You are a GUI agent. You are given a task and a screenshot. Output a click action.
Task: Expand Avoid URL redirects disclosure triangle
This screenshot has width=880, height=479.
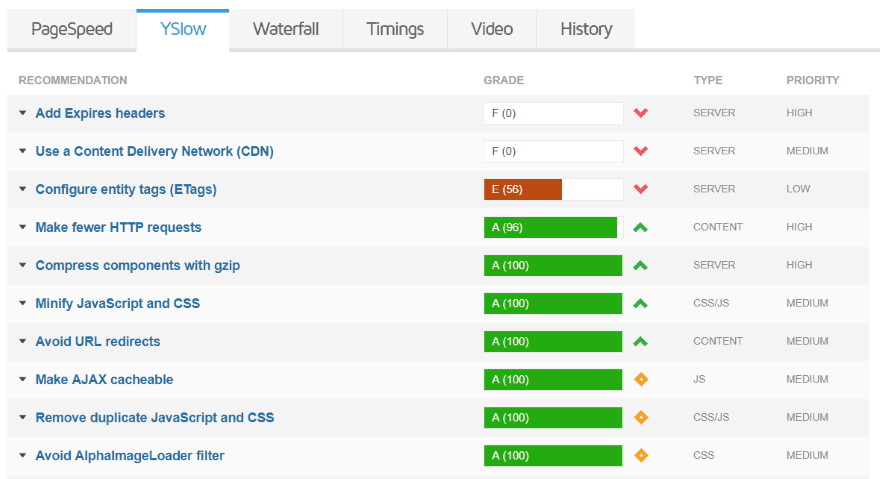click(x=22, y=341)
